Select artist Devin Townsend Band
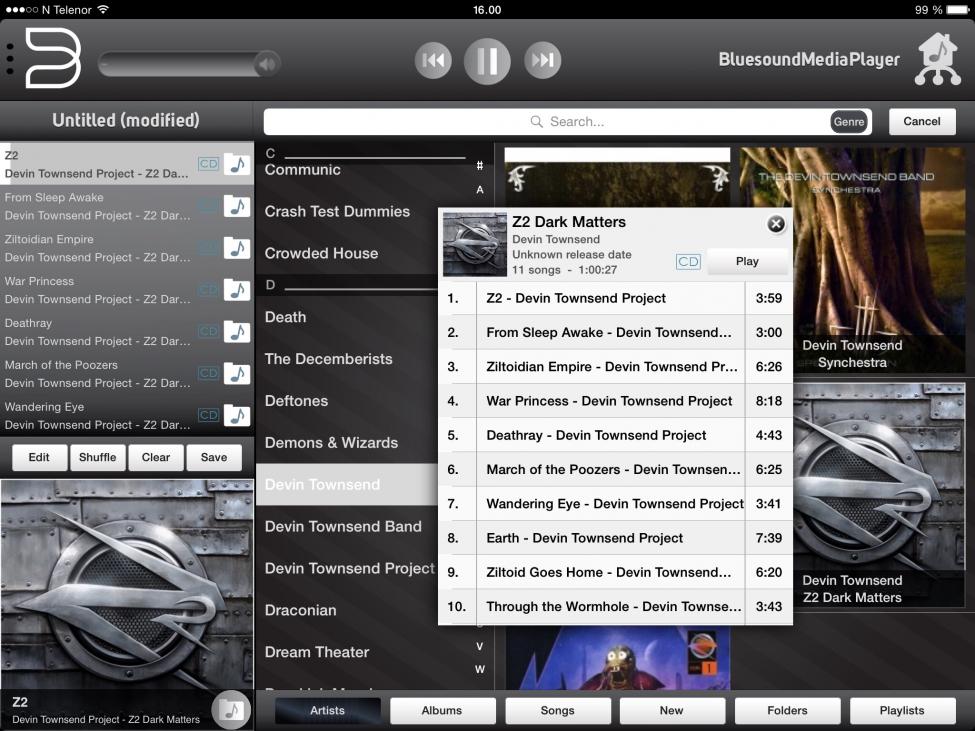 tap(343, 526)
